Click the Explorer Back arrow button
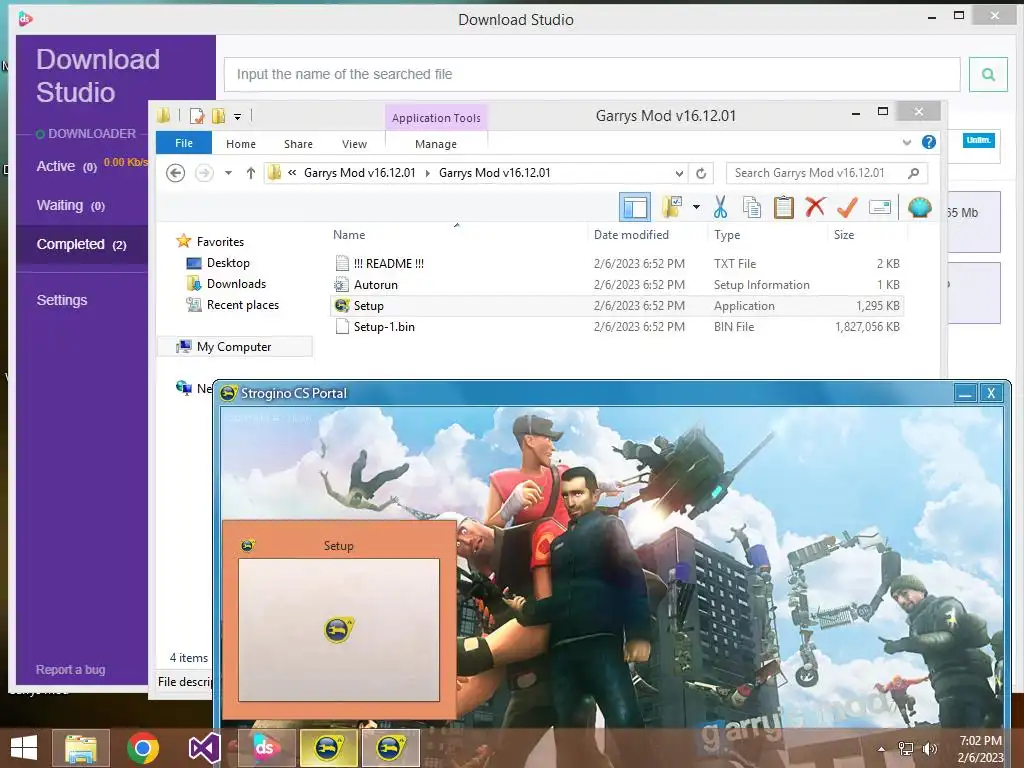This screenshot has width=1024, height=768. [x=175, y=173]
